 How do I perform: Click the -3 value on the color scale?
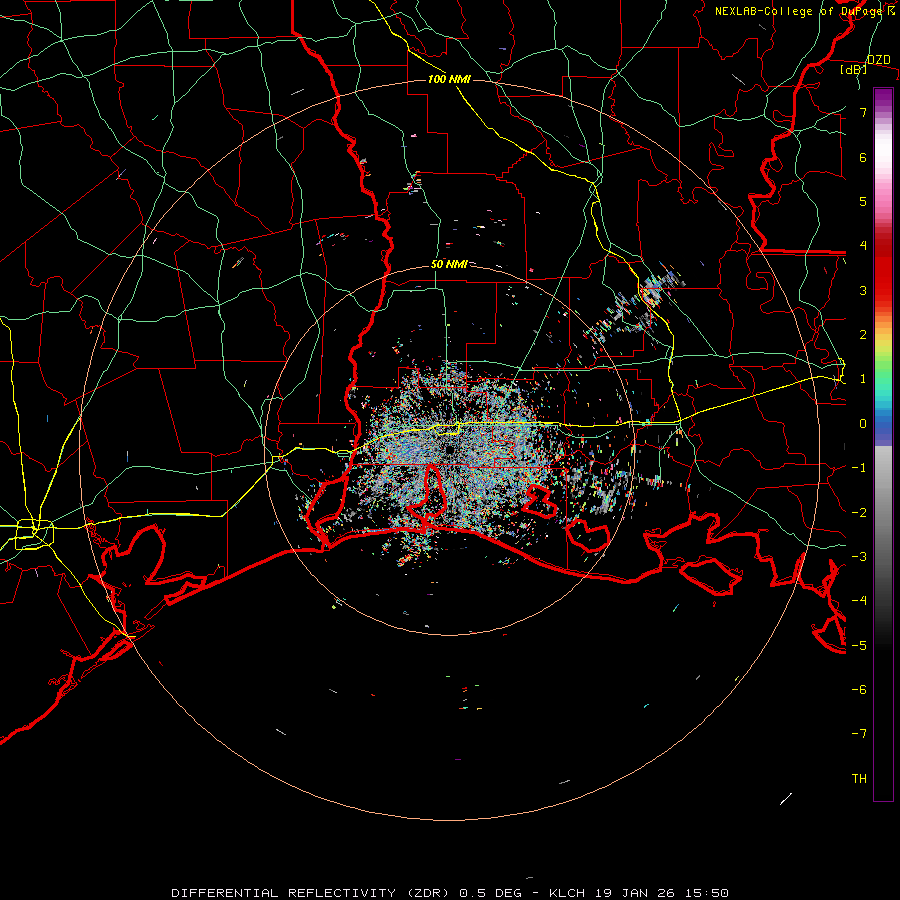click(x=859, y=557)
